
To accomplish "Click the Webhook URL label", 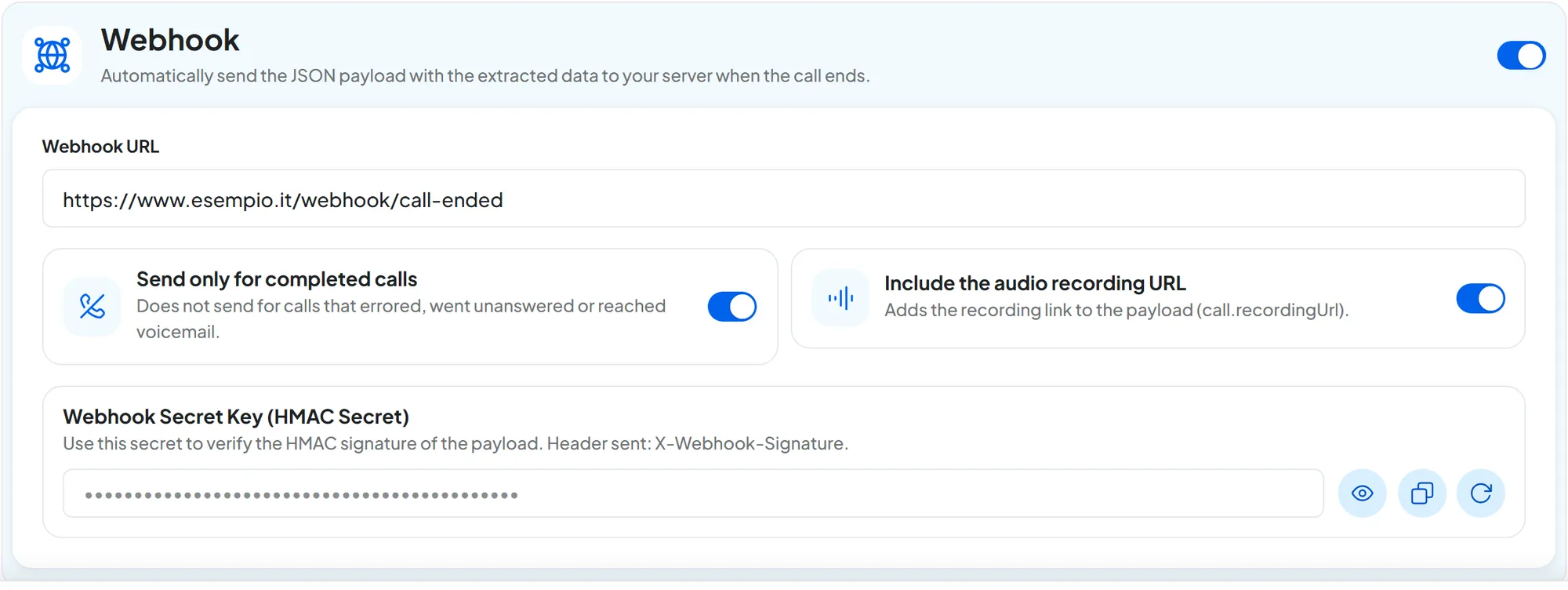I will 100,147.
